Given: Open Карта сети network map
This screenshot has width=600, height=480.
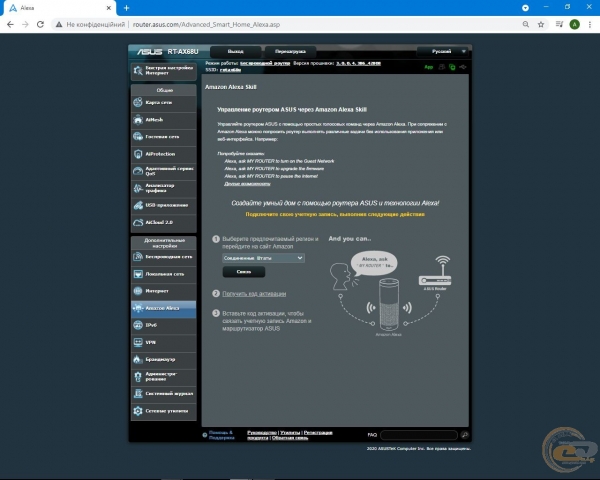Looking at the screenshot, I should (164, 103).
